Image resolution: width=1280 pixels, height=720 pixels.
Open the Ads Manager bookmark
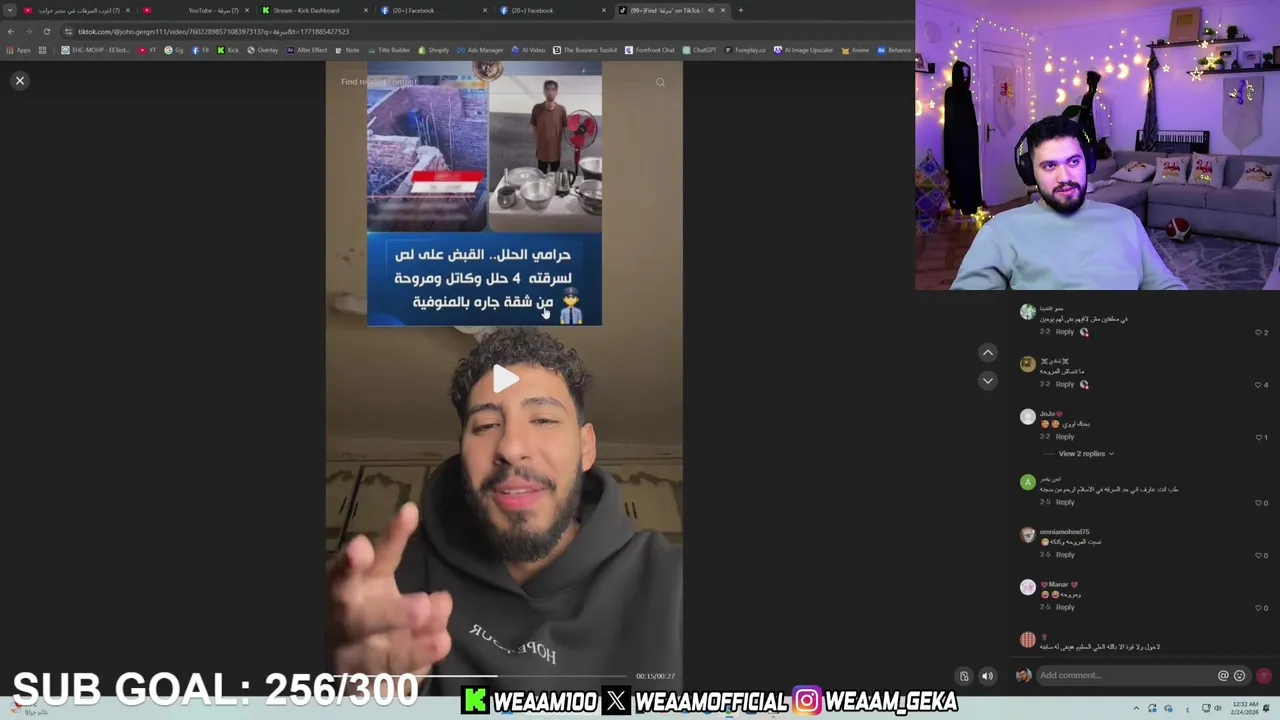pos(480,50)
